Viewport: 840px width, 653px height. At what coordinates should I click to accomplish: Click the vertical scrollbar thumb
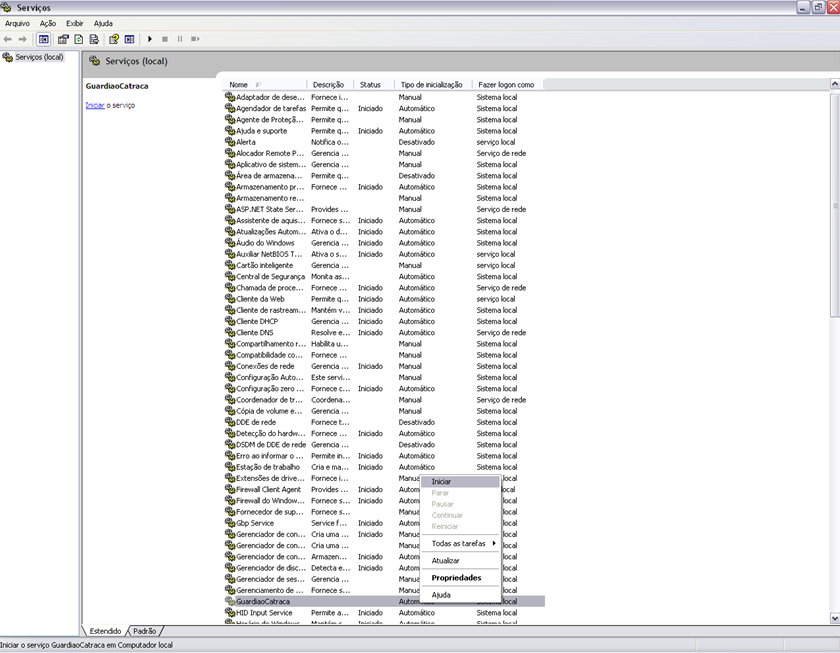tap(835, 206)
